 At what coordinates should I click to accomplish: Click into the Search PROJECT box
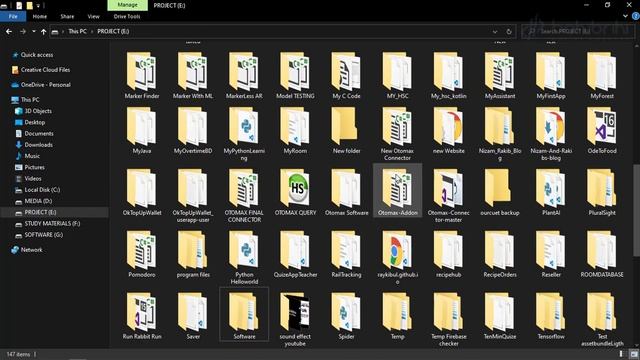tap(578, 31)
